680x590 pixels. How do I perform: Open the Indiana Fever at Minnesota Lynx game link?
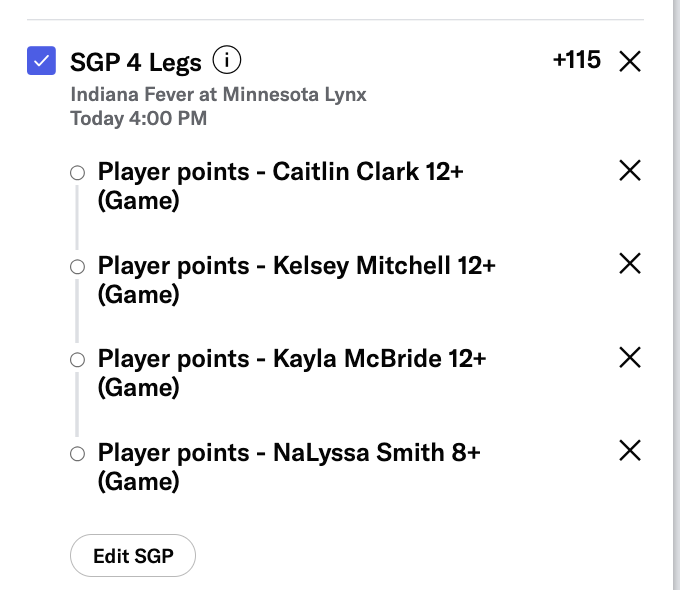[x=218, y=95]
